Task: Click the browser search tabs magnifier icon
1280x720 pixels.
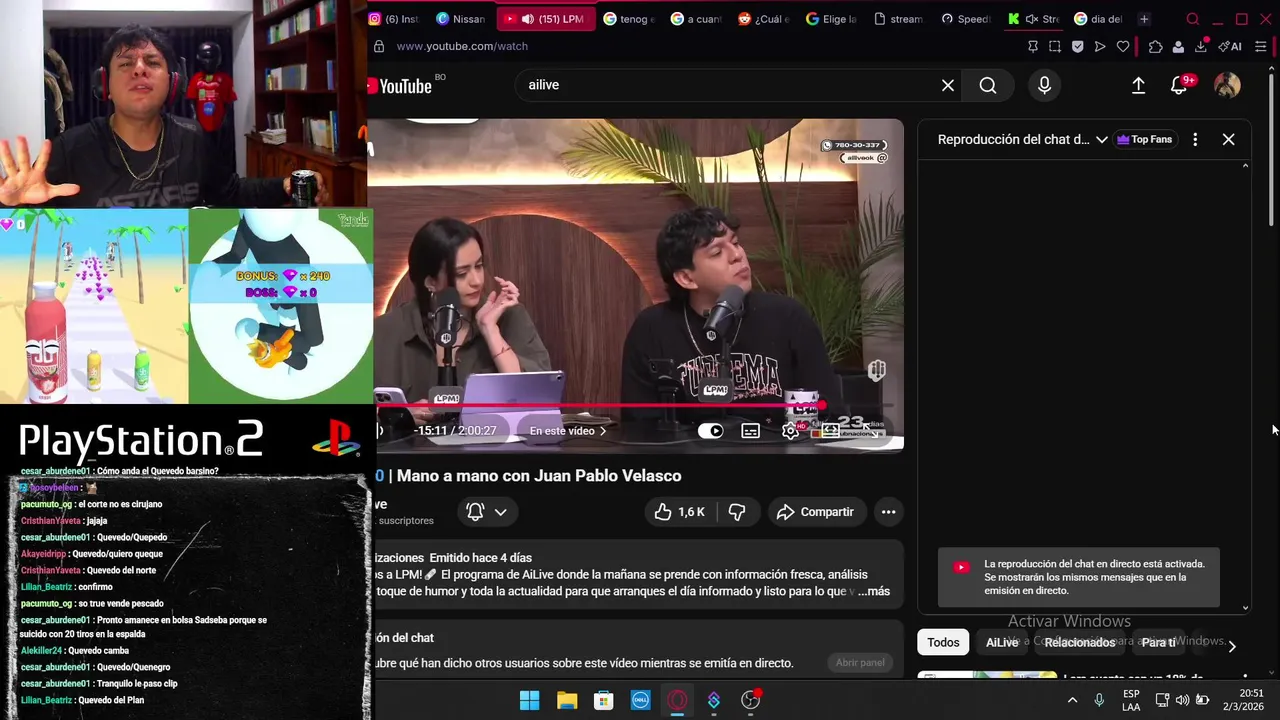Action: click(1192, 19)
